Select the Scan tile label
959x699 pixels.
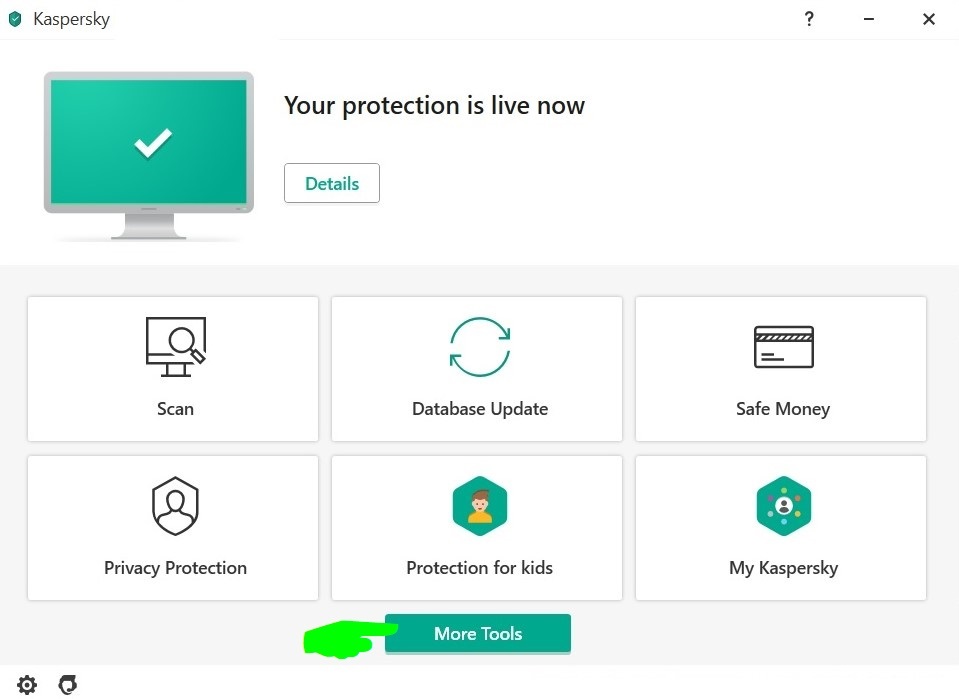(176, 409)
